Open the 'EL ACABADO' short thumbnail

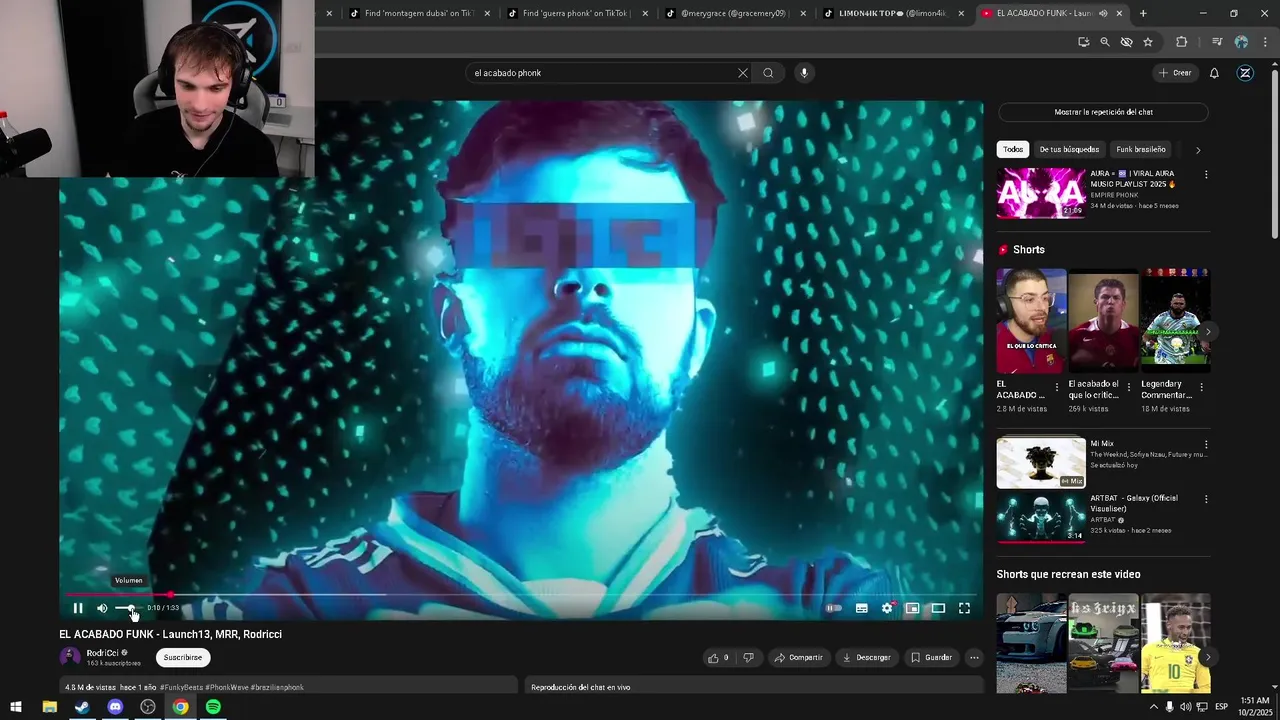click(1031, 320)
